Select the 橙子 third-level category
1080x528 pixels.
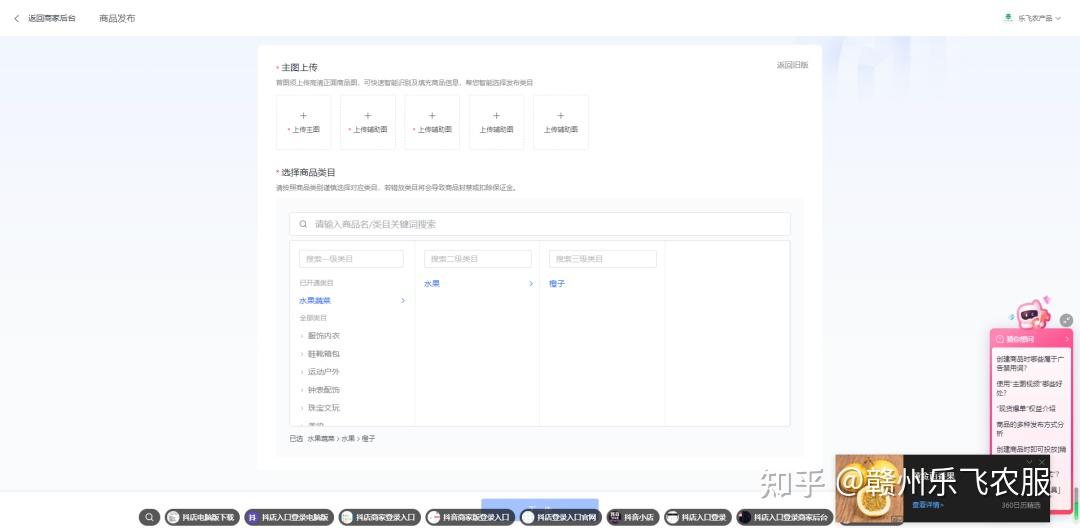pyautogui.click(x=557, y=284)
